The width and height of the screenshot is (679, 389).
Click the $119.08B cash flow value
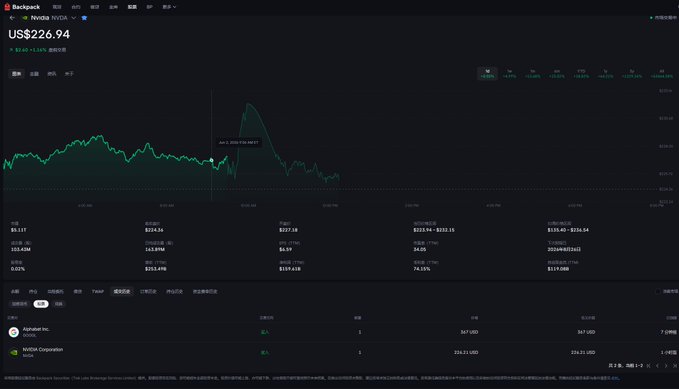558,269
